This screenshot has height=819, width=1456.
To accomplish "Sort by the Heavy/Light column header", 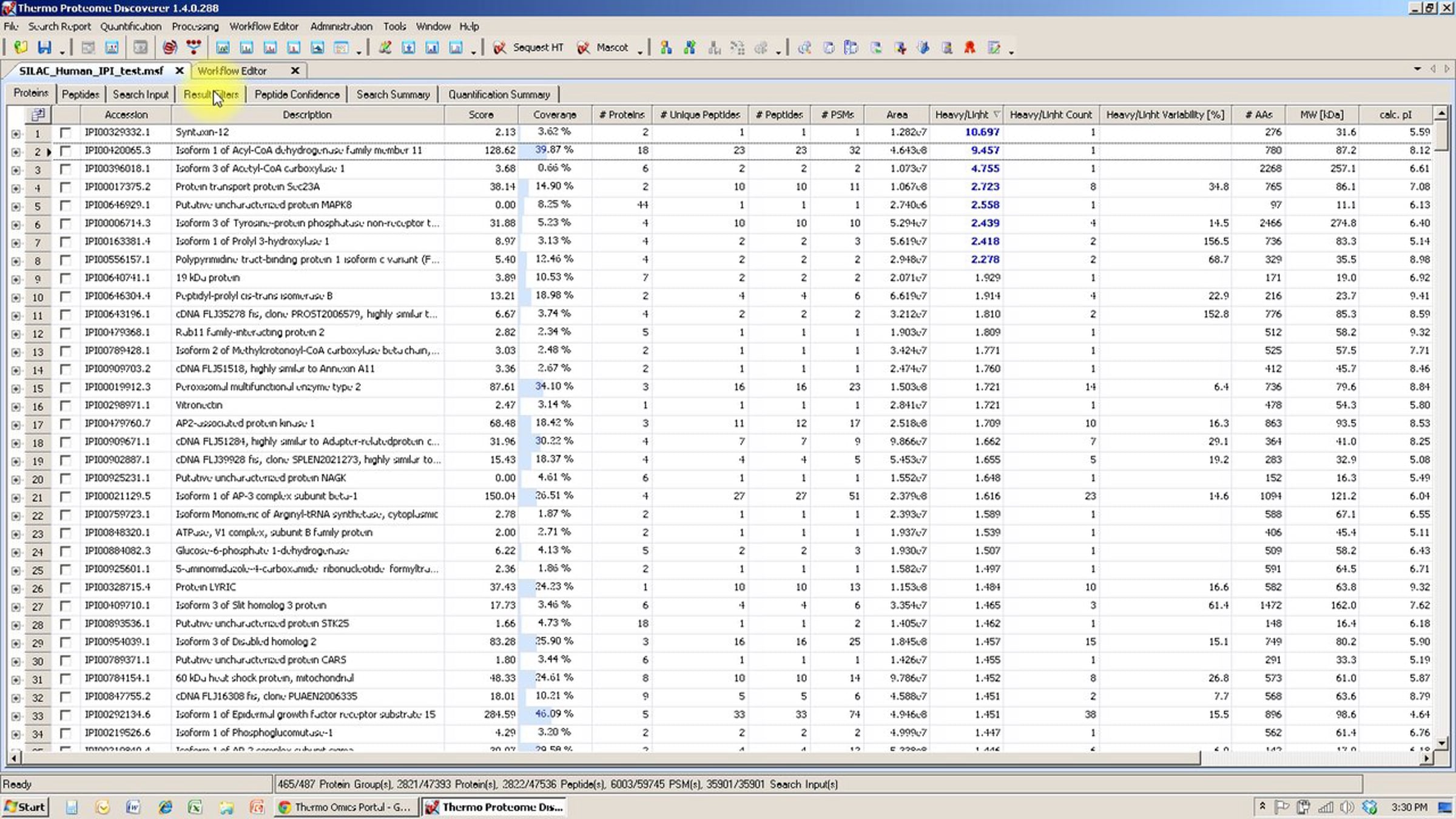I will [966, 114].
